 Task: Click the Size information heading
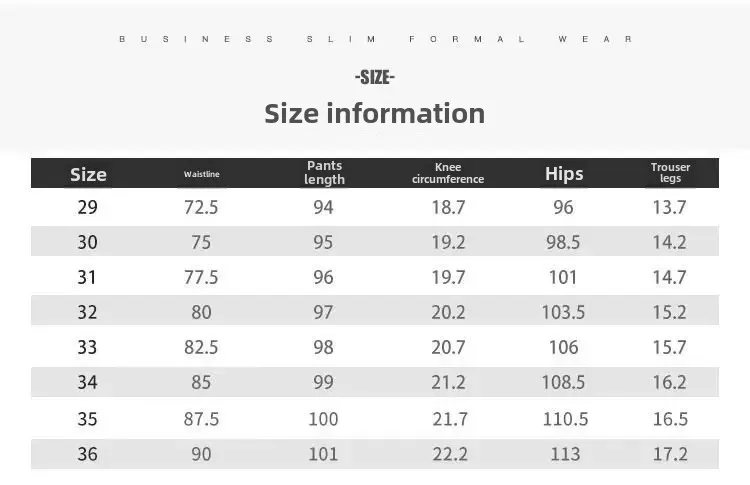[x=374, y=113]
